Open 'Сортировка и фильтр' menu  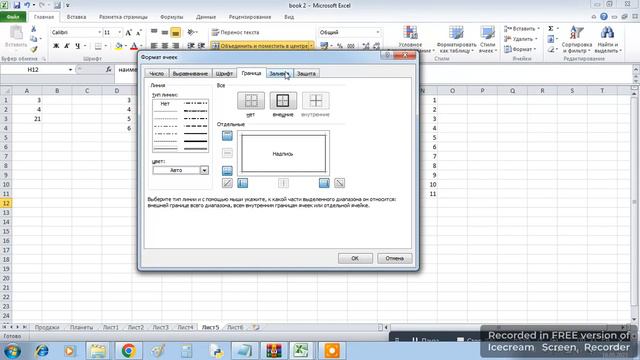coord(577,39)
